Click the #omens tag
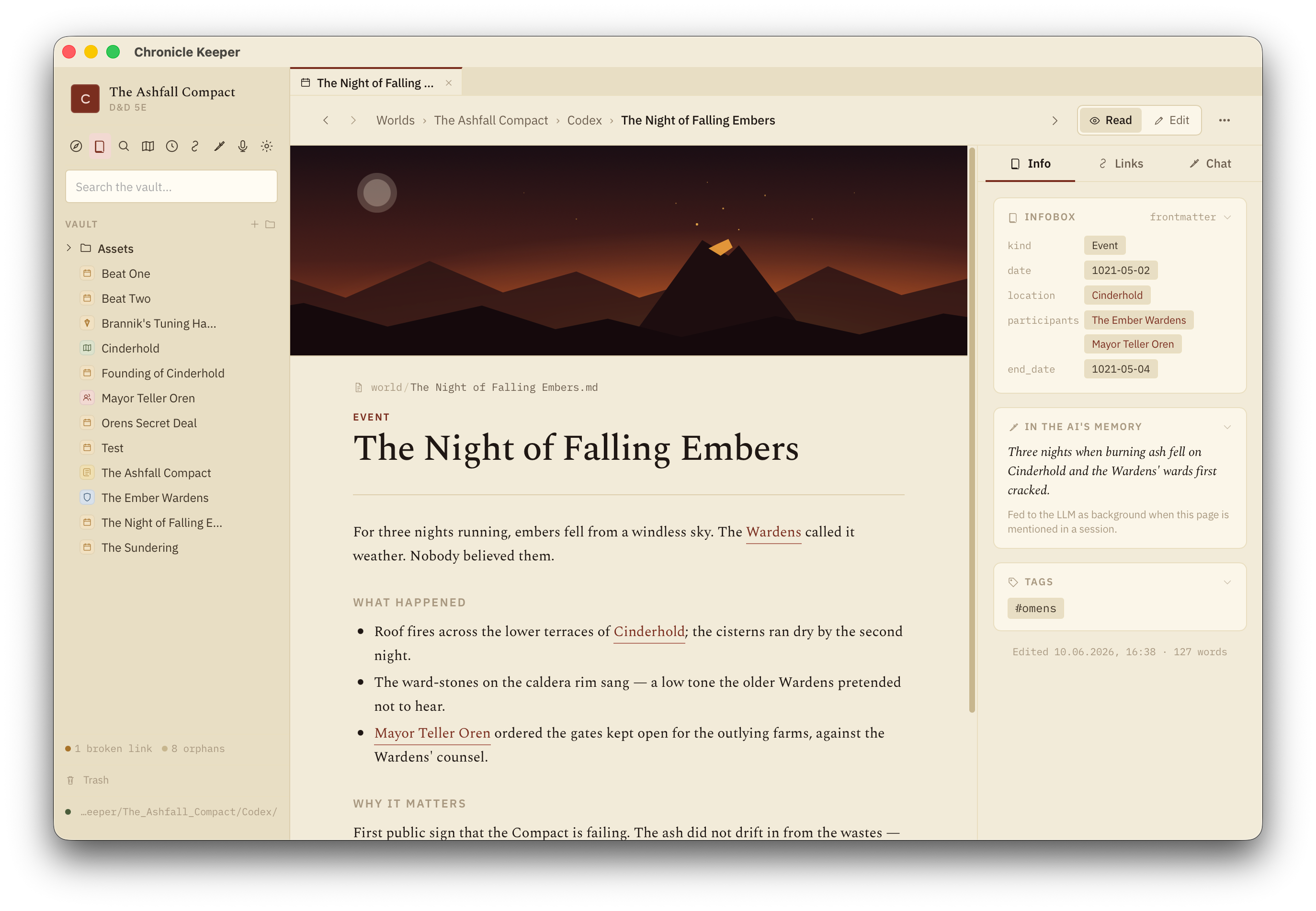This screenshot has height=911, width=1316. click(x=1035, y=608)
